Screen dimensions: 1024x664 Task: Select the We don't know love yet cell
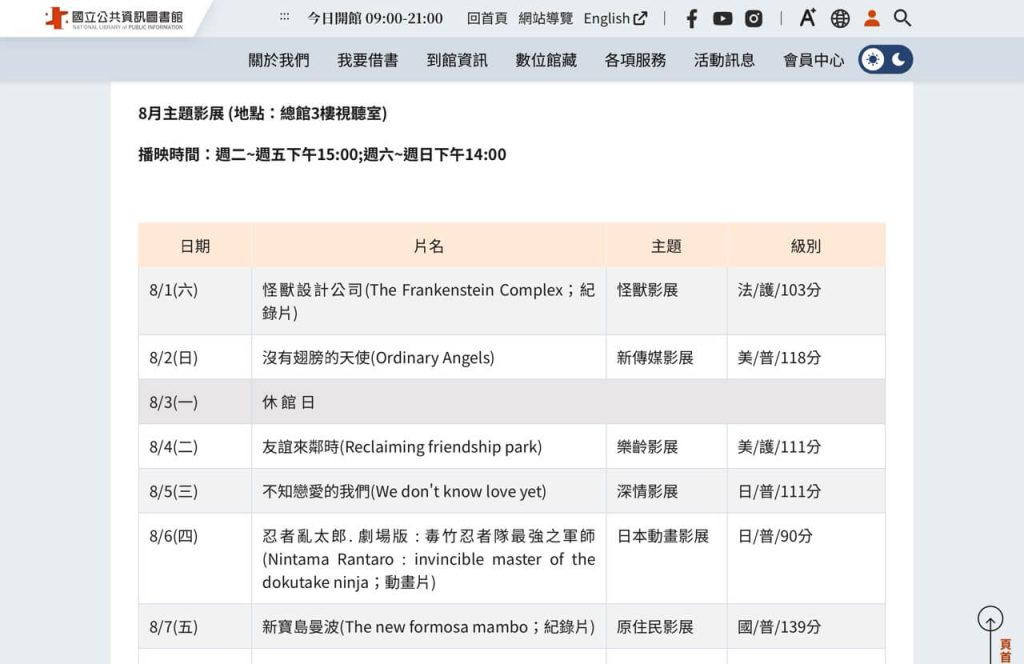pyautogui.click(x=429, y=491)
